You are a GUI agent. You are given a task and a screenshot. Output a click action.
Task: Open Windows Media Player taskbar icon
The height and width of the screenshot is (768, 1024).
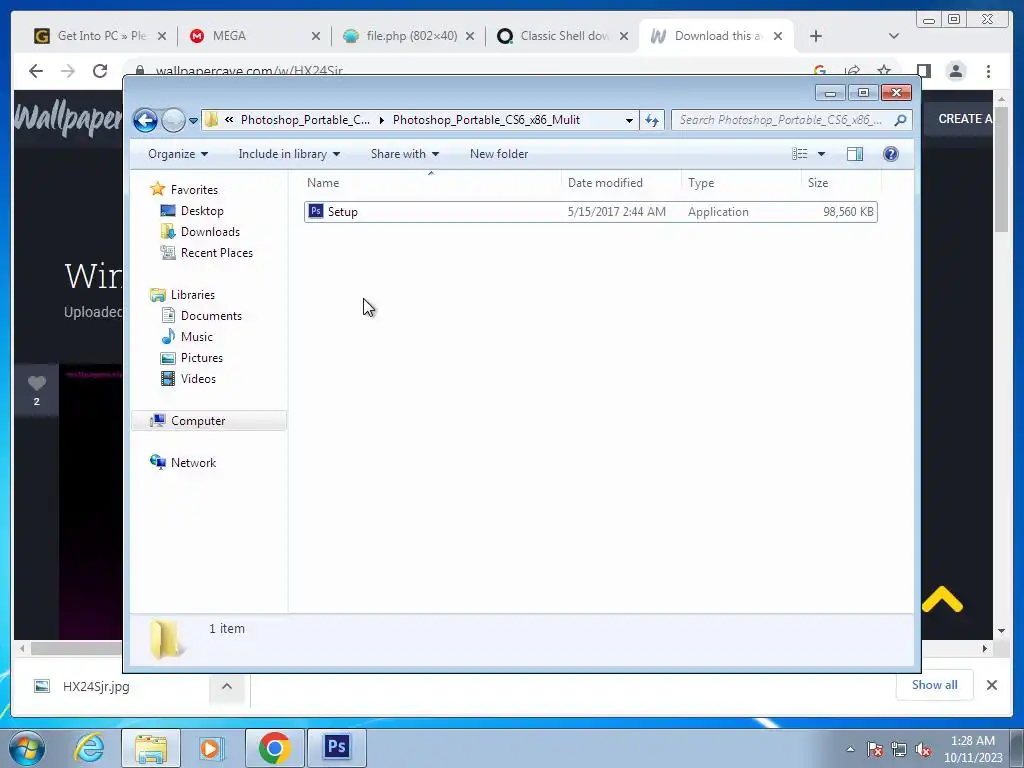tap(211, 748)
